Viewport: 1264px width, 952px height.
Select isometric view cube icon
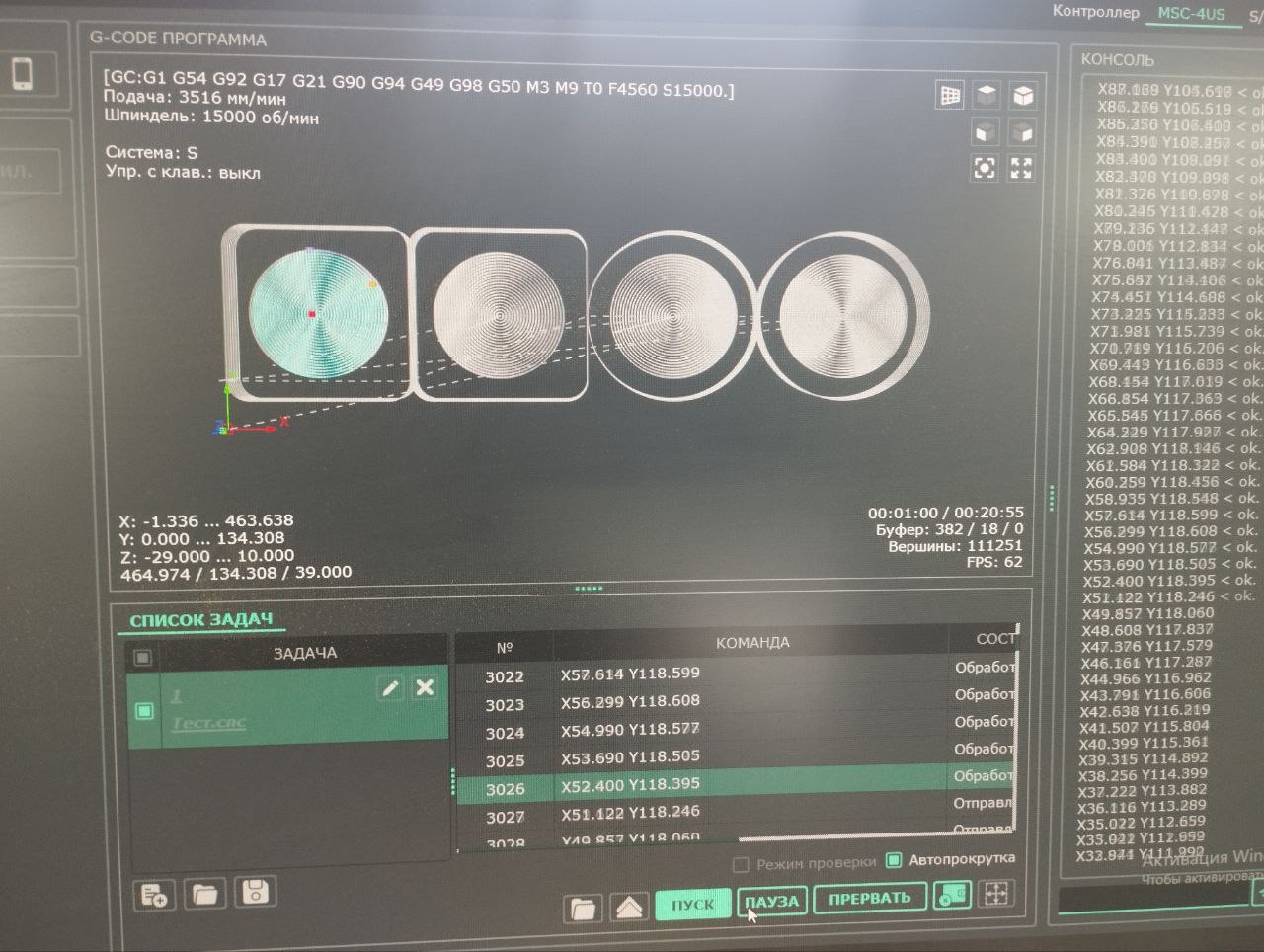(1023, 95)
